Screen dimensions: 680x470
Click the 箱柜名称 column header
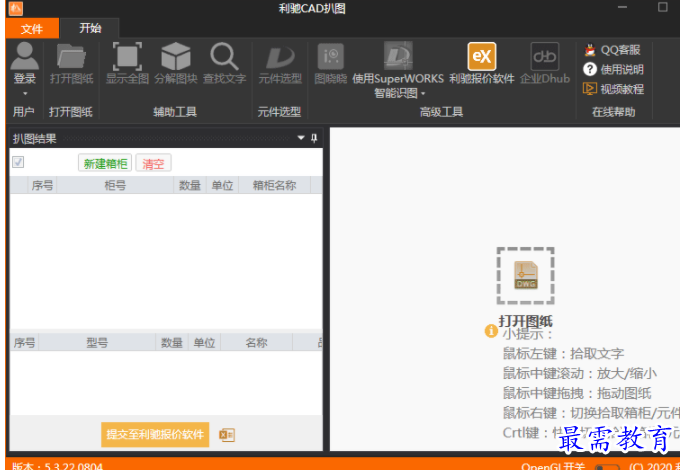point(274,186)
